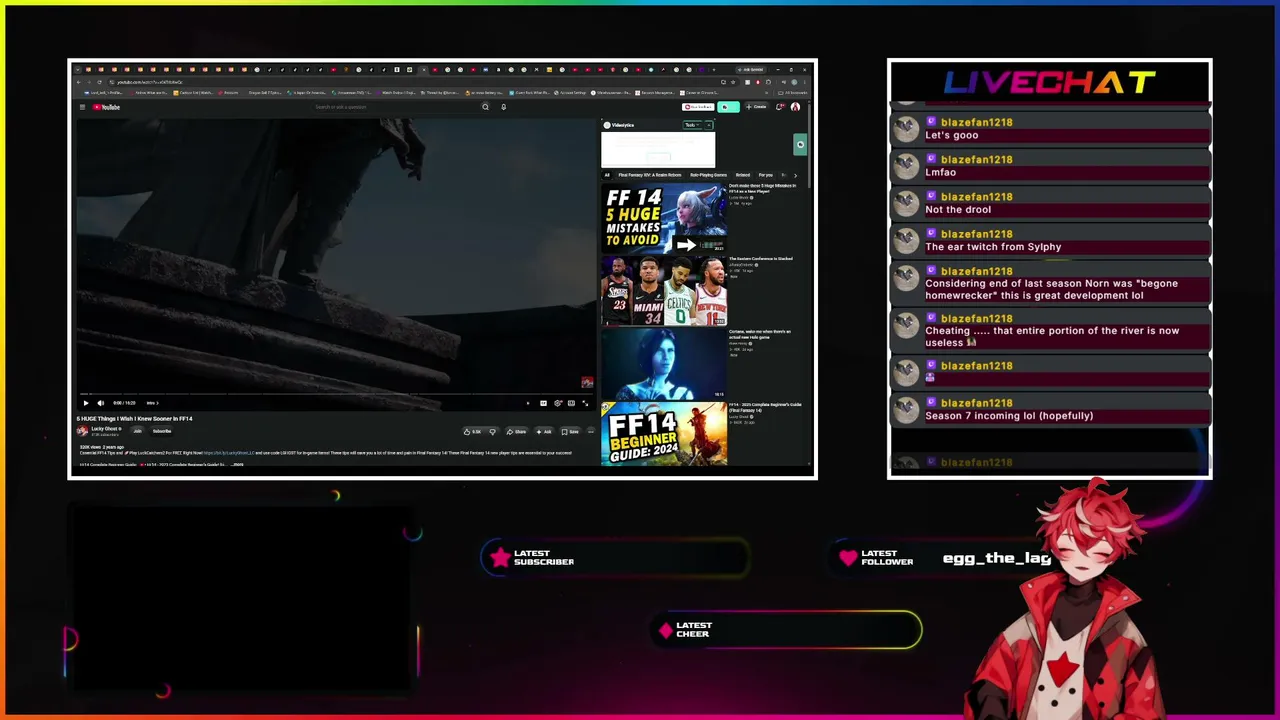Open the browser three-dot menu
This screenshot has width=1280, height=720.
click(x=807, y=82)
